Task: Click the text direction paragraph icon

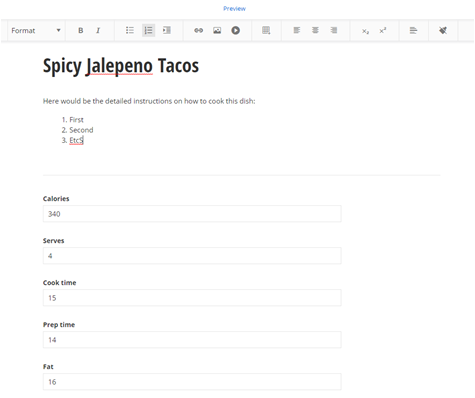Action: click(x=413, y=31)
